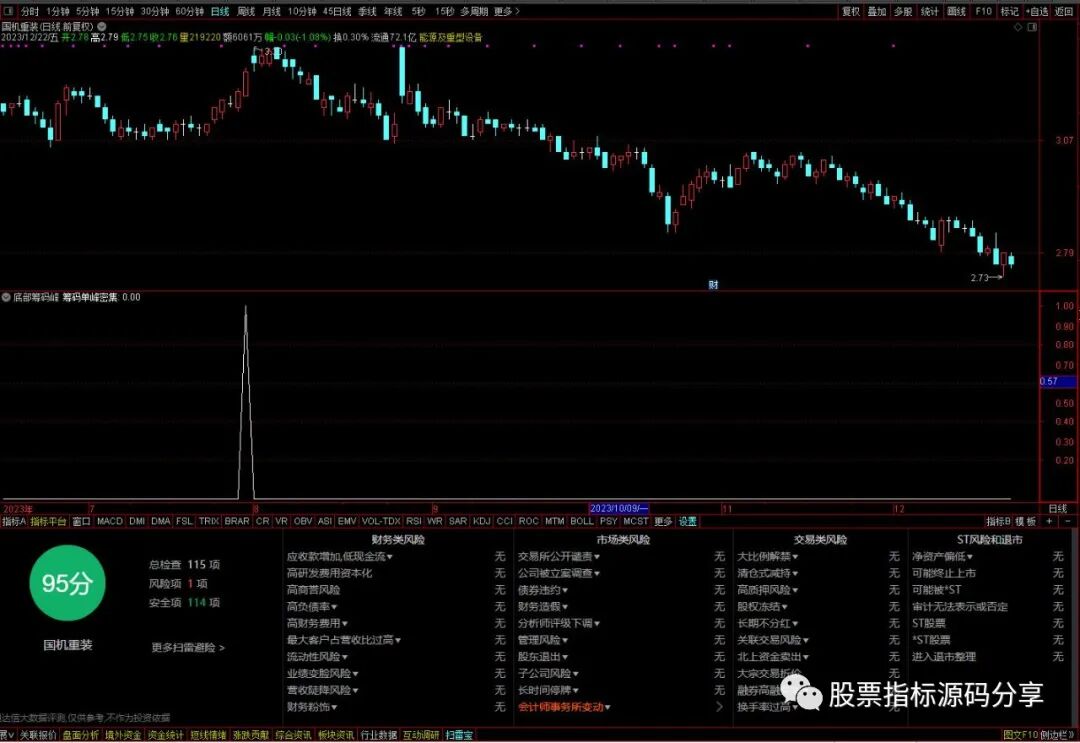Select the OBV indicator
This screenshot has height=743, width=1080.
coord(303,522)
